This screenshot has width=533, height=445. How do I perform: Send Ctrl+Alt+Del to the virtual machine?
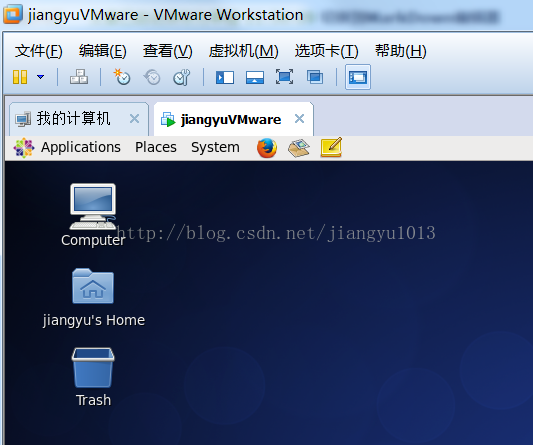79,77
